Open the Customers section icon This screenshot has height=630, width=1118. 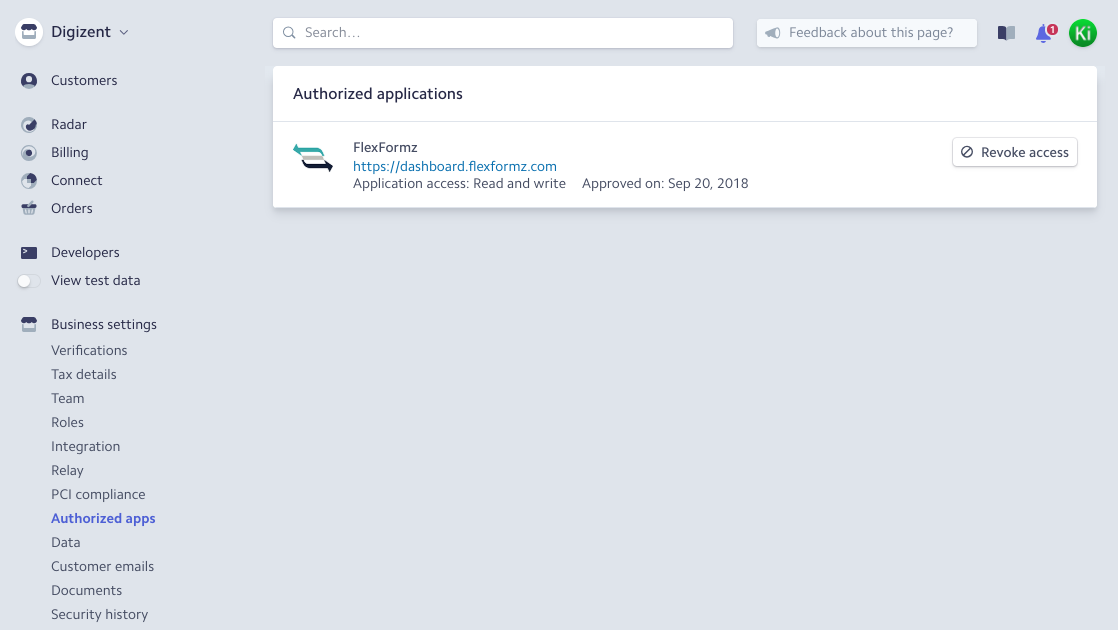click(29, 80)
